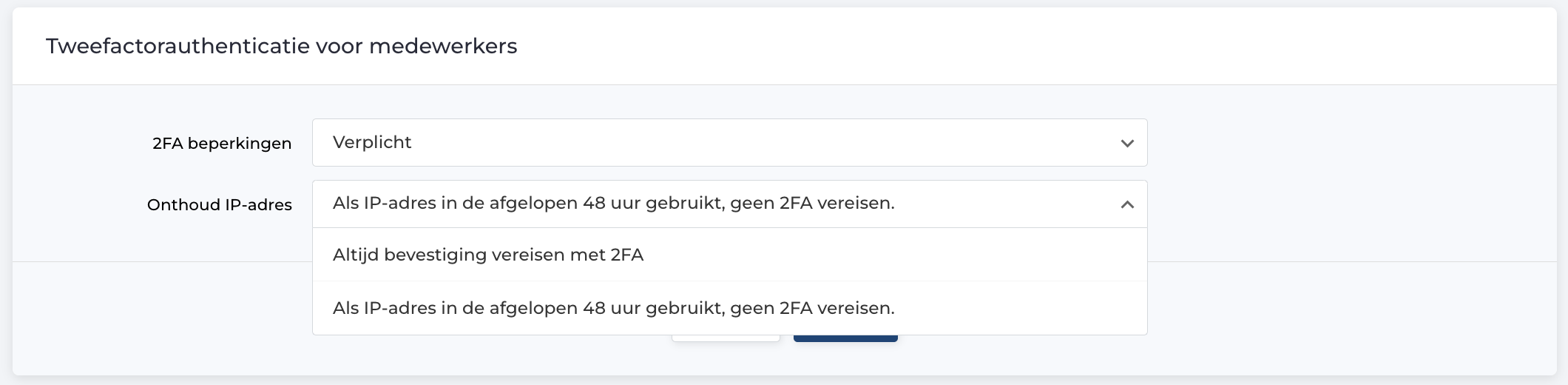Open the Verplicht dropdown field
This screenshot has height=385, width=1568.
729,142
